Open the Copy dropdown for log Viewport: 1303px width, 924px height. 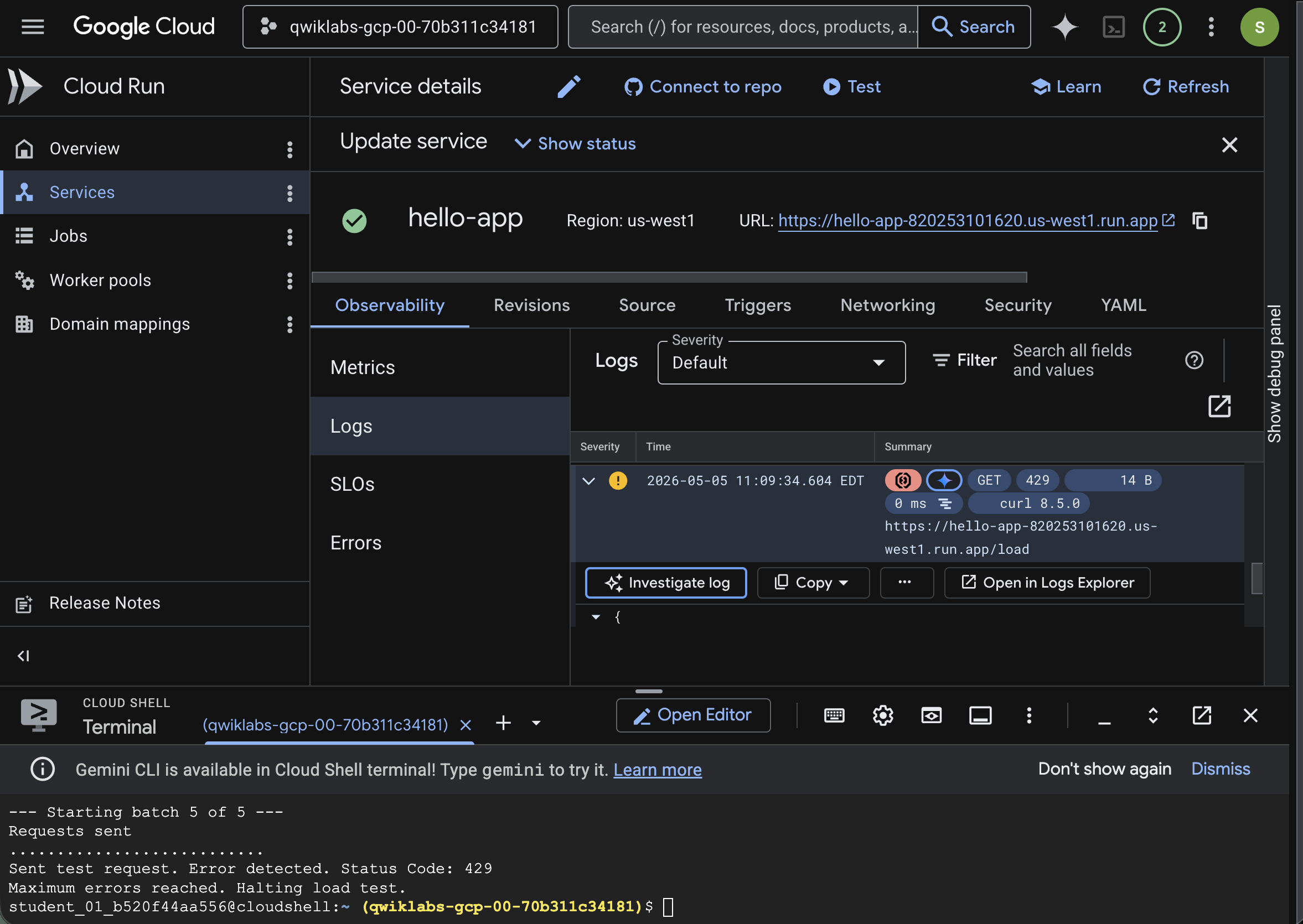(x=813, y=583)
